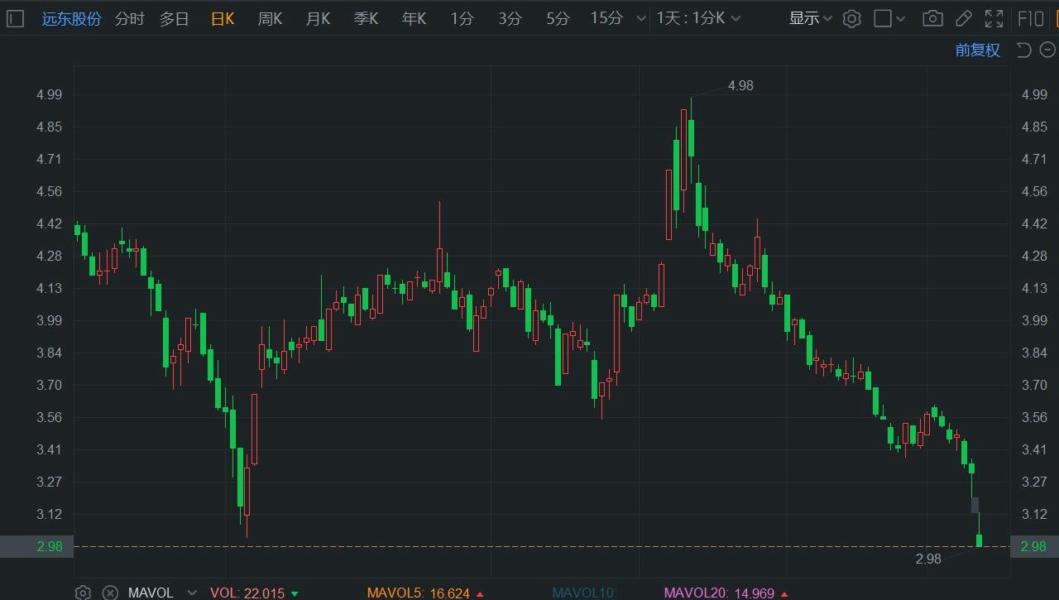
Task: Click the peak candlestick near 4.98
Action: 691,139
